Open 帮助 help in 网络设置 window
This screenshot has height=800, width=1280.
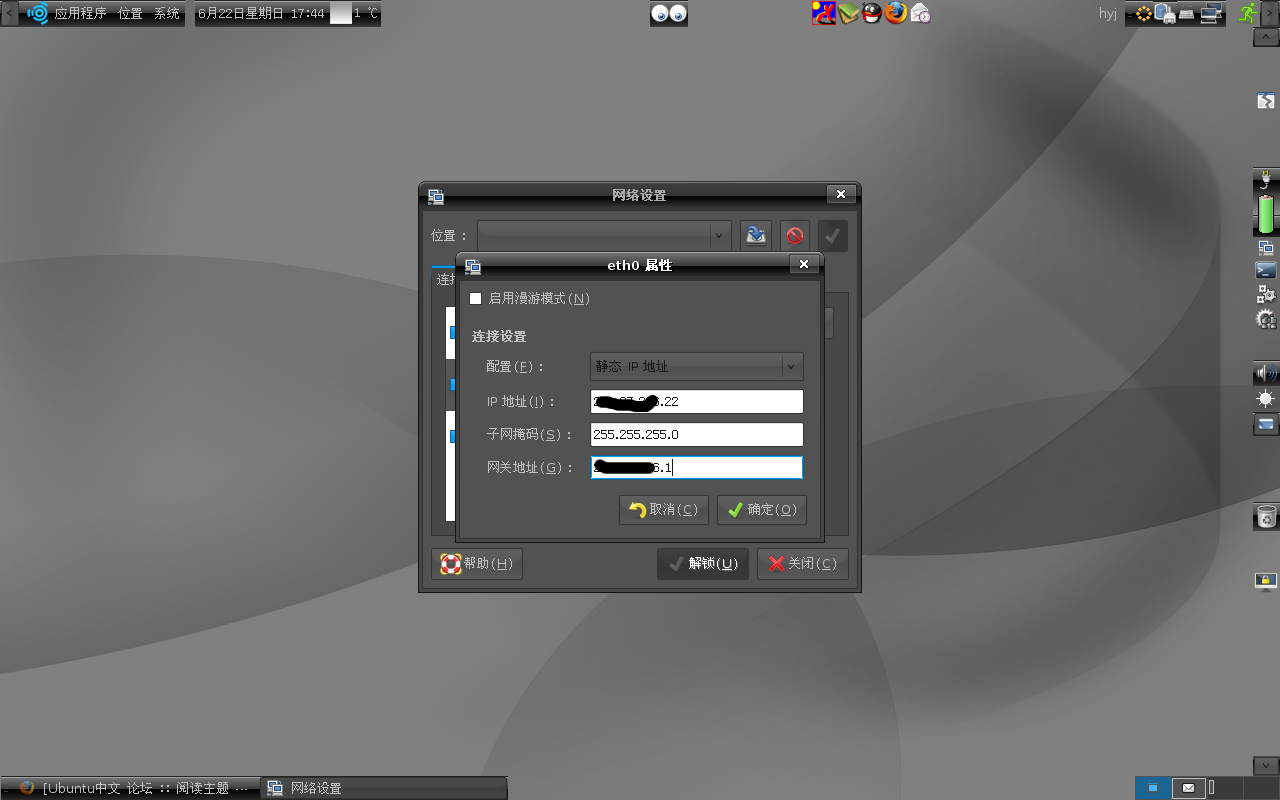click(477, 564)
